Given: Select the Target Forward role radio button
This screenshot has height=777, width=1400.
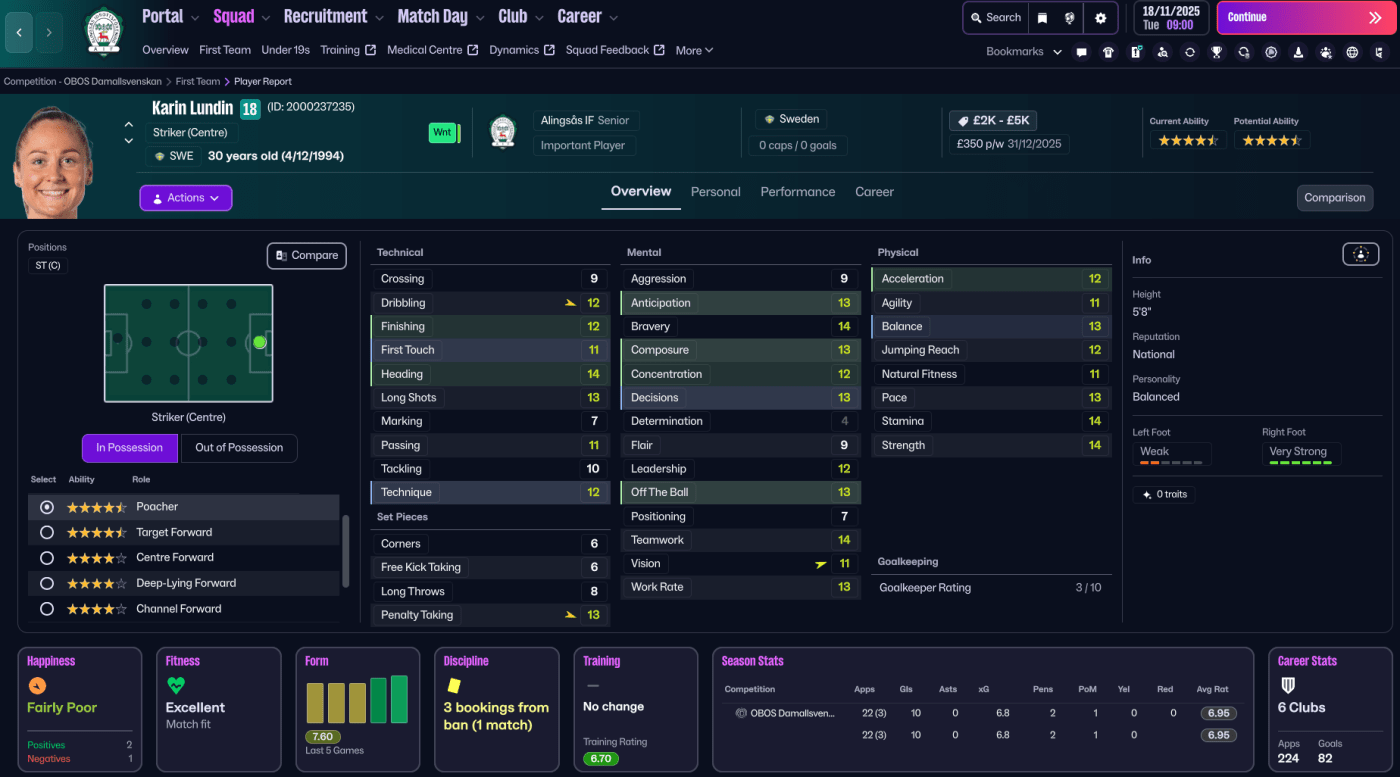Looking at the screenshot, I should (x=46, y=533).
